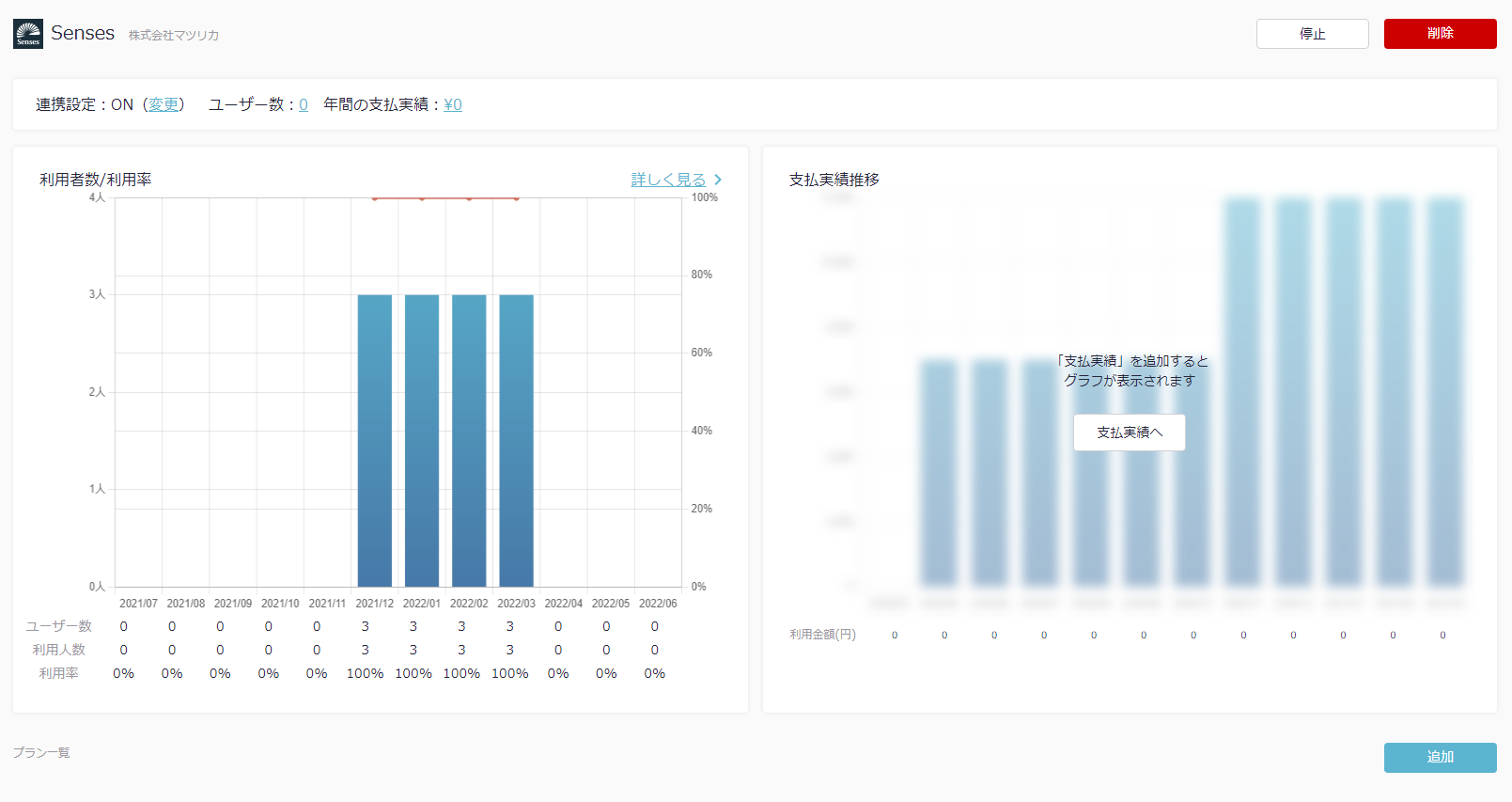Select the 2022/03 usage bar
Viewport: 1512px width, 802px height.
[x=516, y=440]
